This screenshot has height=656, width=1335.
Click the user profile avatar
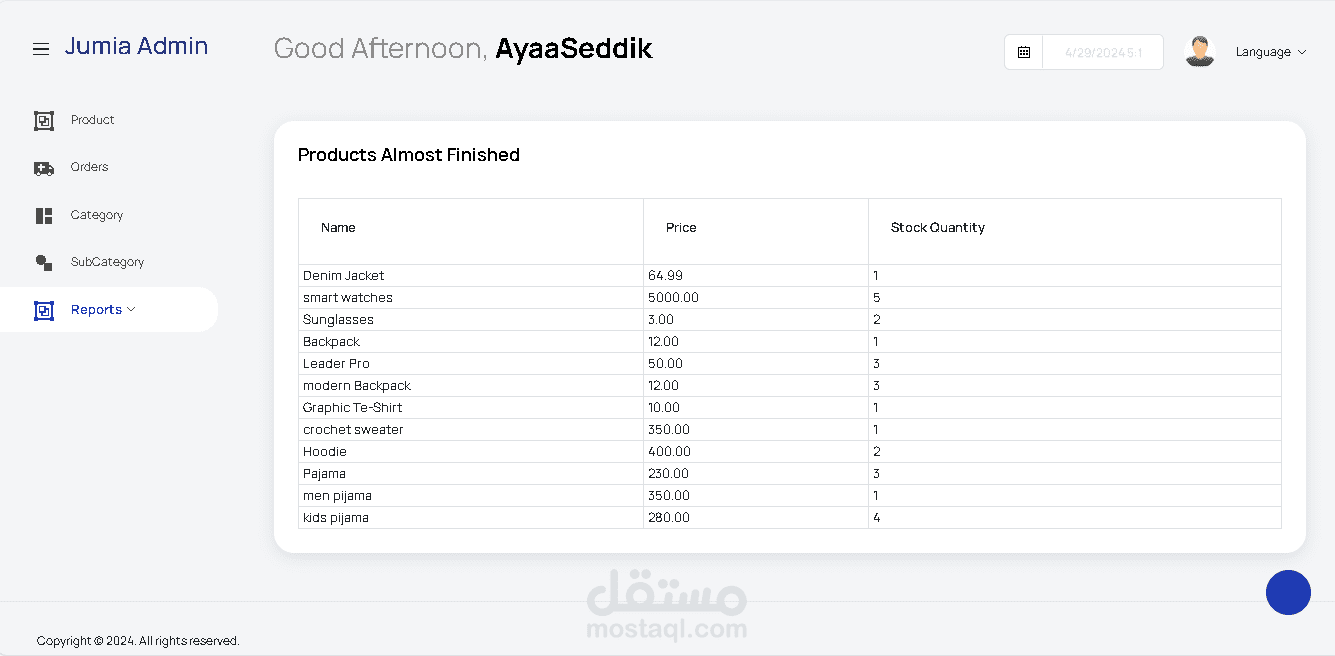(x=1199, y=52)
